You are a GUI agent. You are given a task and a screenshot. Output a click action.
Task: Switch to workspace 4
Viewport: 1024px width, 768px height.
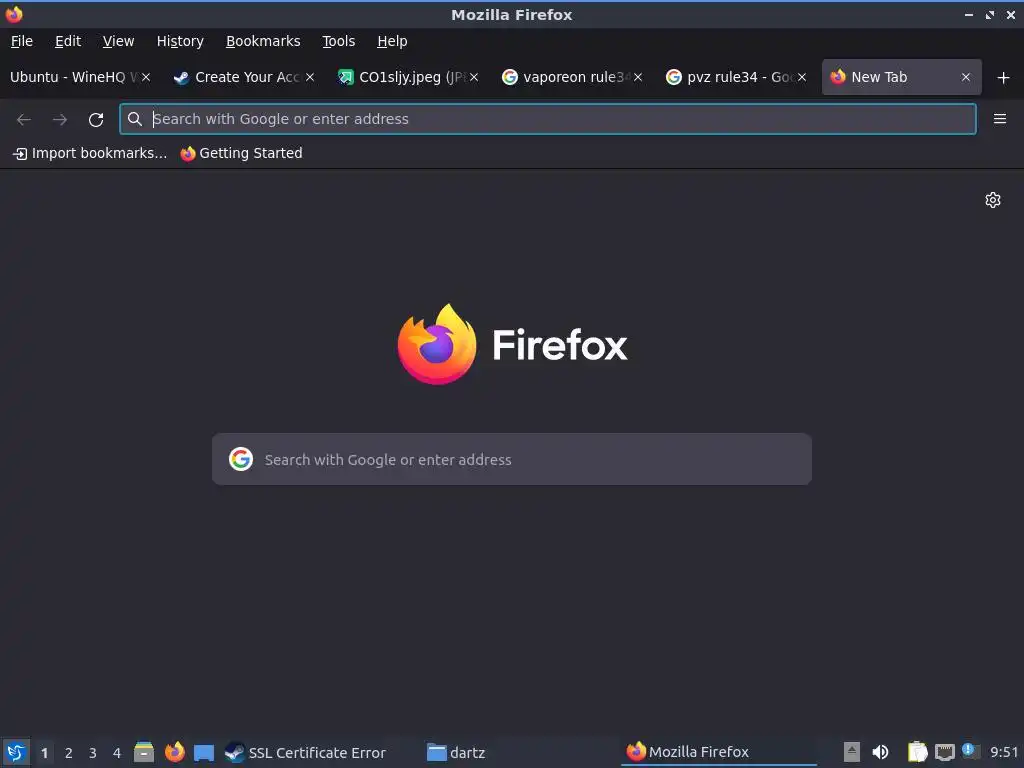tap(117, 753)
